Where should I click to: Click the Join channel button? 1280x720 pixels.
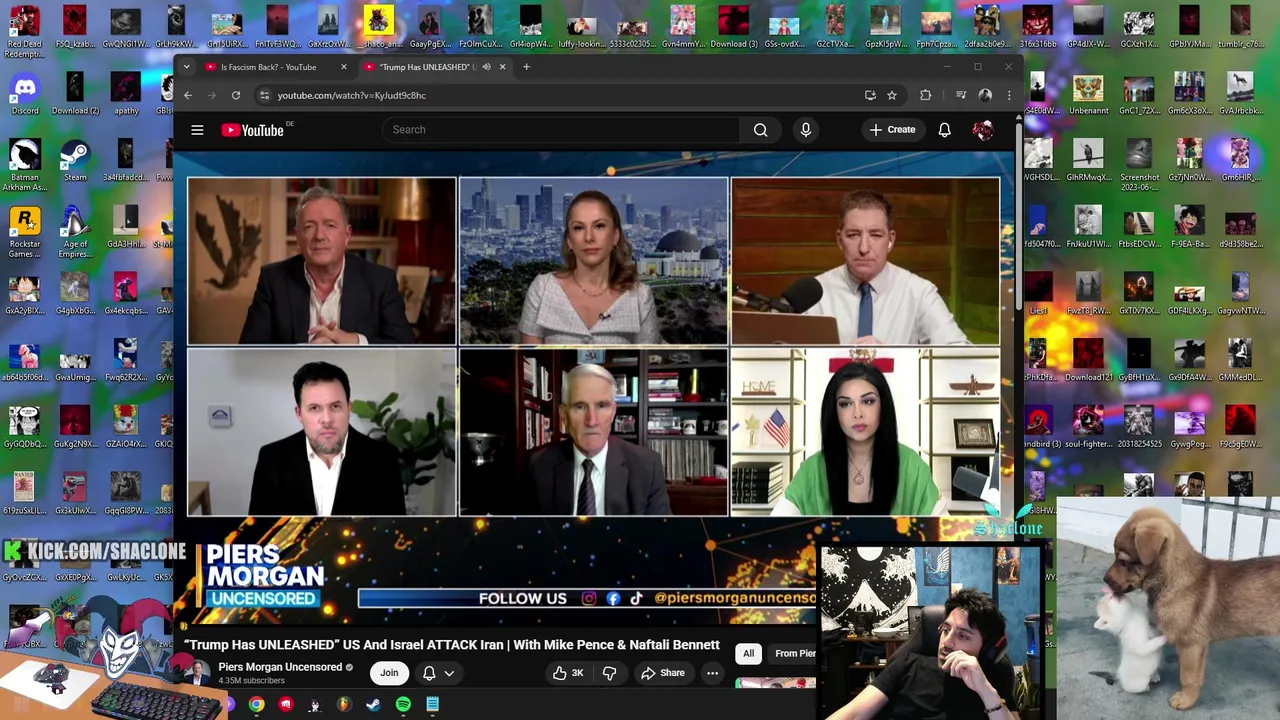coord(389,673)
